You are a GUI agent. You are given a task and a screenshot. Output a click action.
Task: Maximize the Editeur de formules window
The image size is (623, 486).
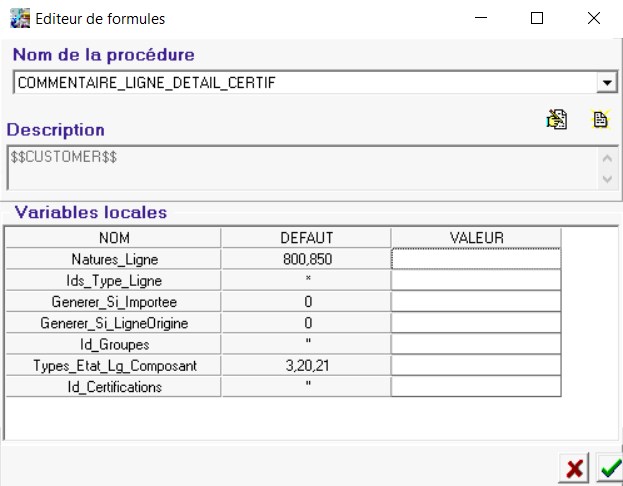537,18
